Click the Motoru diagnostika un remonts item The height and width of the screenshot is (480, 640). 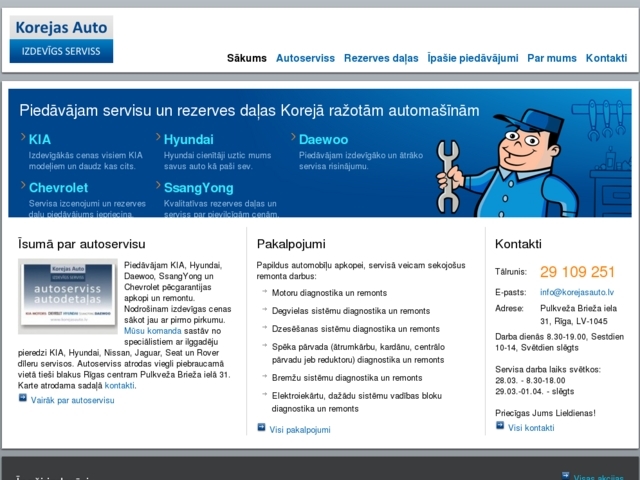click(x=329, y=293)
